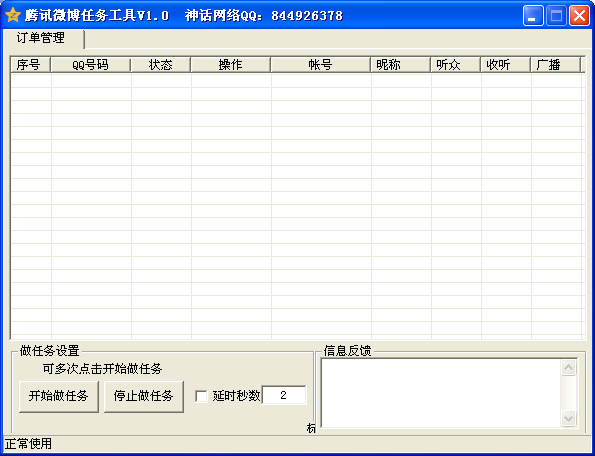Click the 信息反馈 scrollbar down arrow
The height and width of the screenshot is (456, 595).
[568, 418]
